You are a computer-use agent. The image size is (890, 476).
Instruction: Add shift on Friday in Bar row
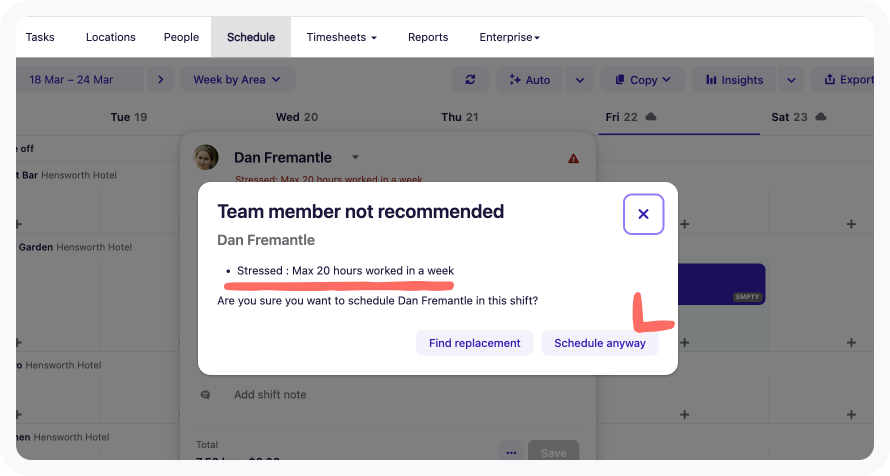[685, 224]
